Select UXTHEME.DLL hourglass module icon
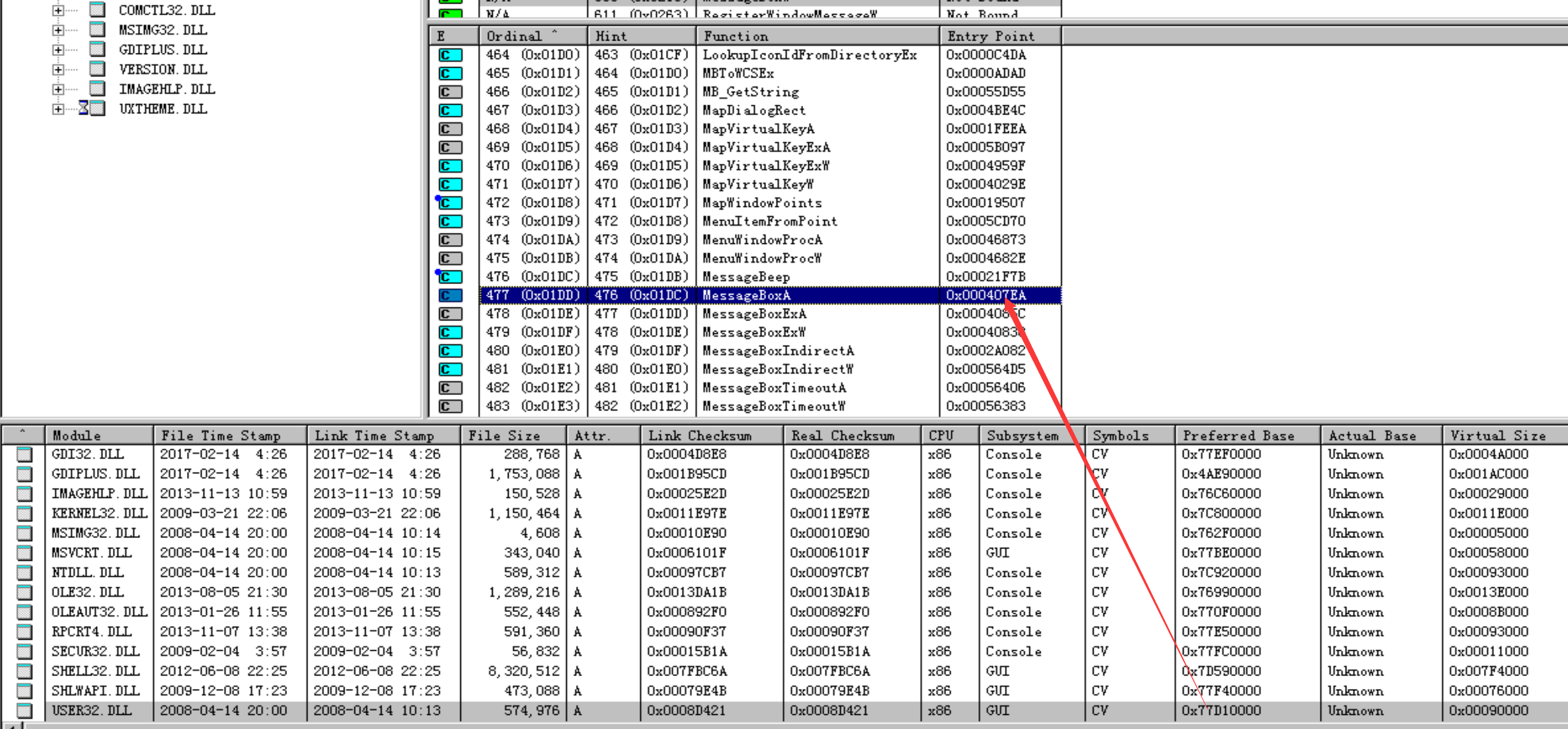The image size is (1568, 729). (x=92, y=108)
